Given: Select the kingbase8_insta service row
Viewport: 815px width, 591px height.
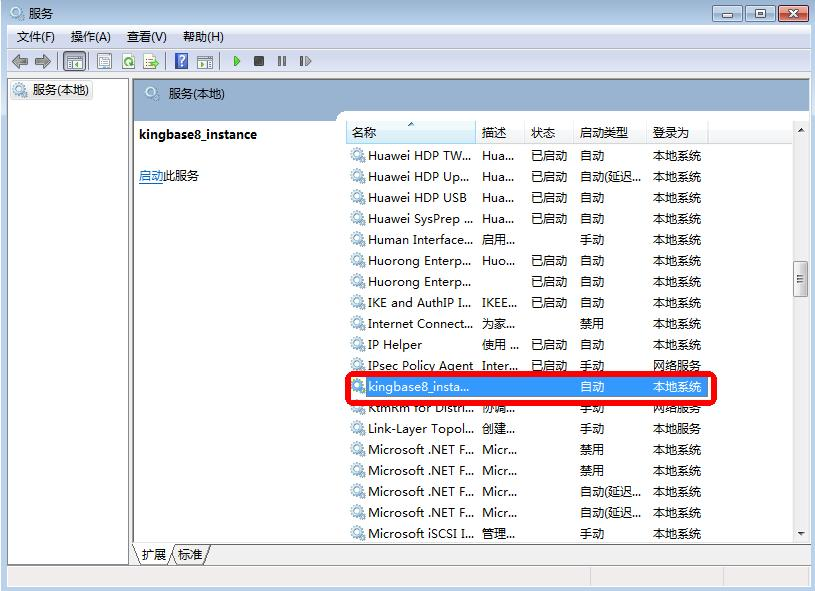Looking at the screenshot, I should click(528, 386).
